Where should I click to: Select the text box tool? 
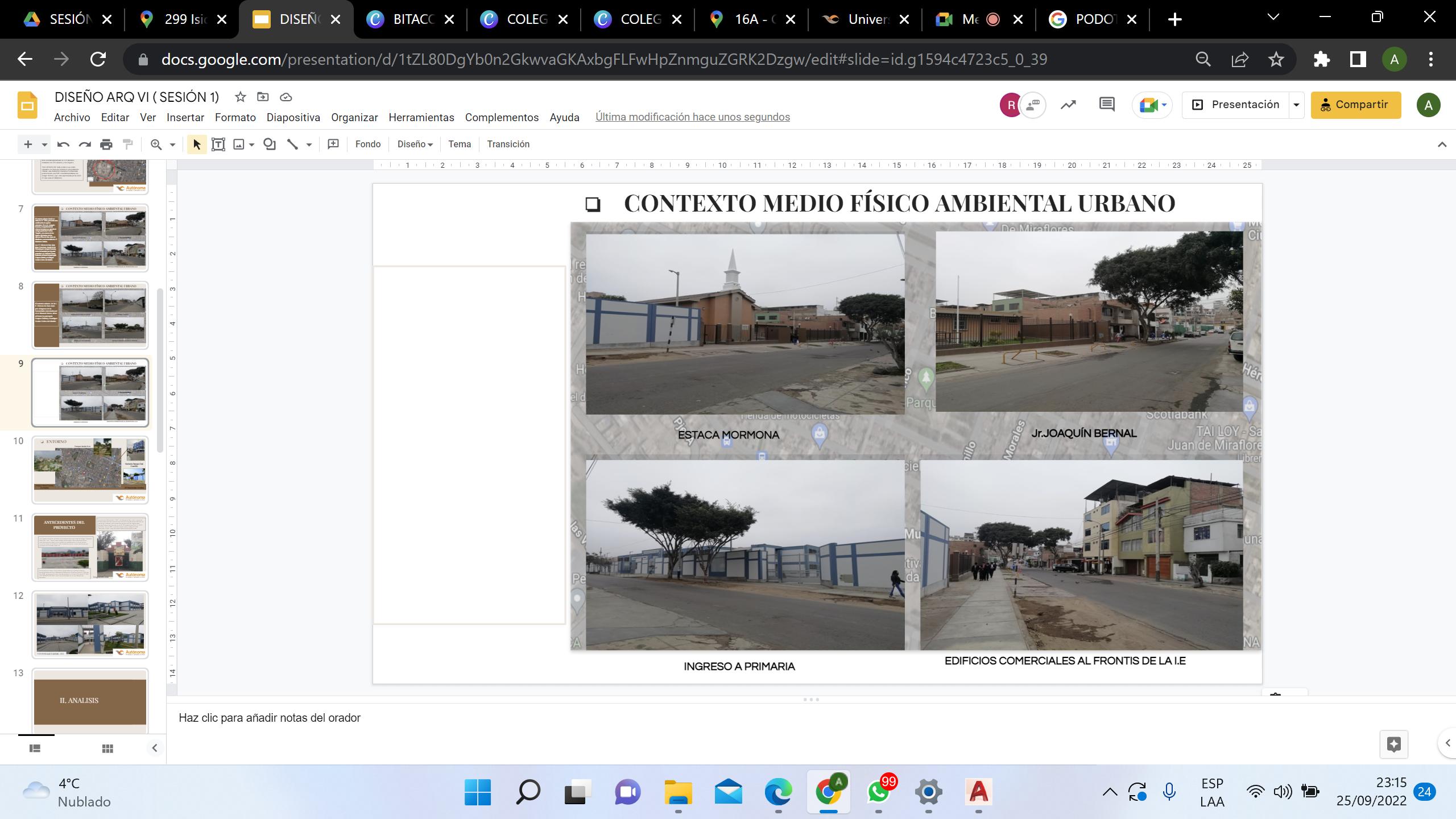[218, 144]
